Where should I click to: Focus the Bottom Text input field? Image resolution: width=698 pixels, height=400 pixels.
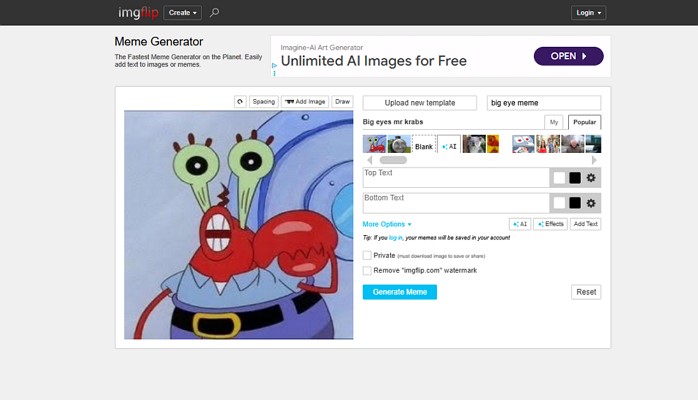coord(456,203)
